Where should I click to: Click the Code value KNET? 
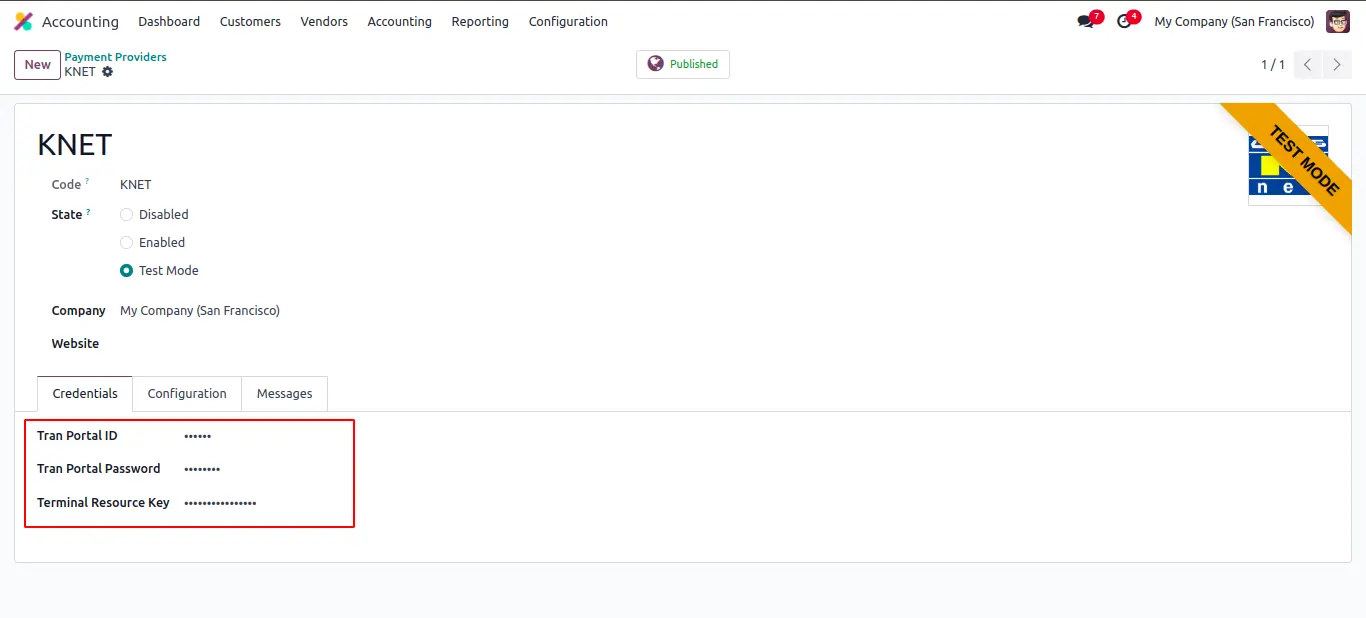[x=136, y=185]
